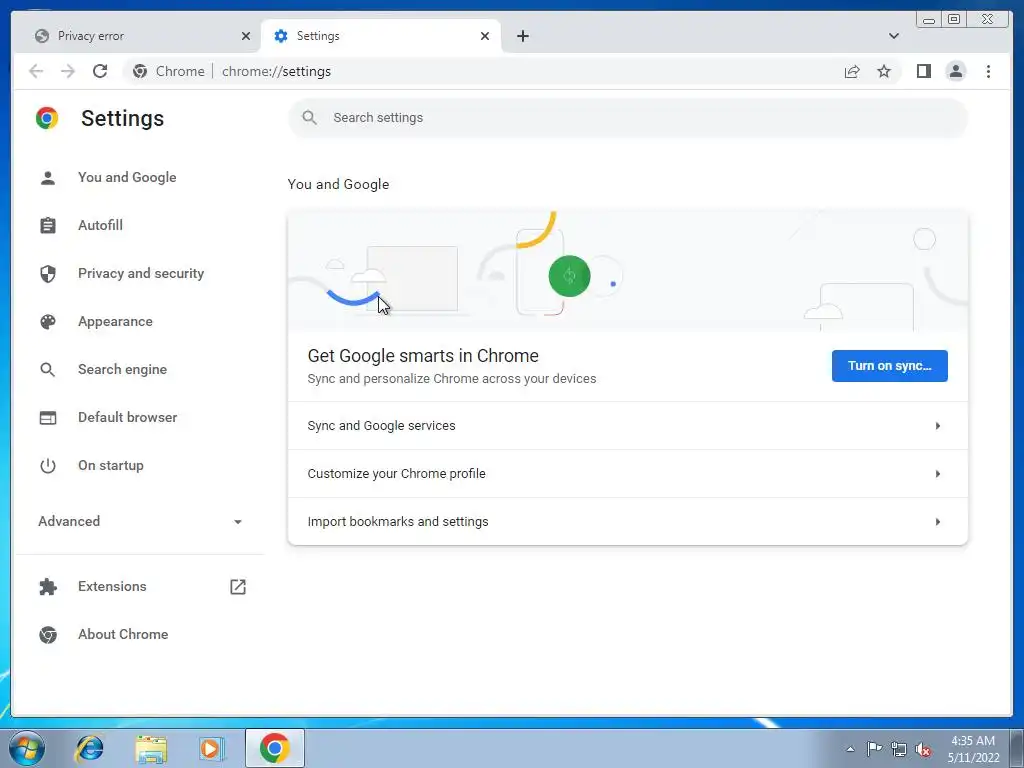This screenshot has width=1024, height=768.
Task: Show hidden system tray icons arrow
Action: (850, 749)
